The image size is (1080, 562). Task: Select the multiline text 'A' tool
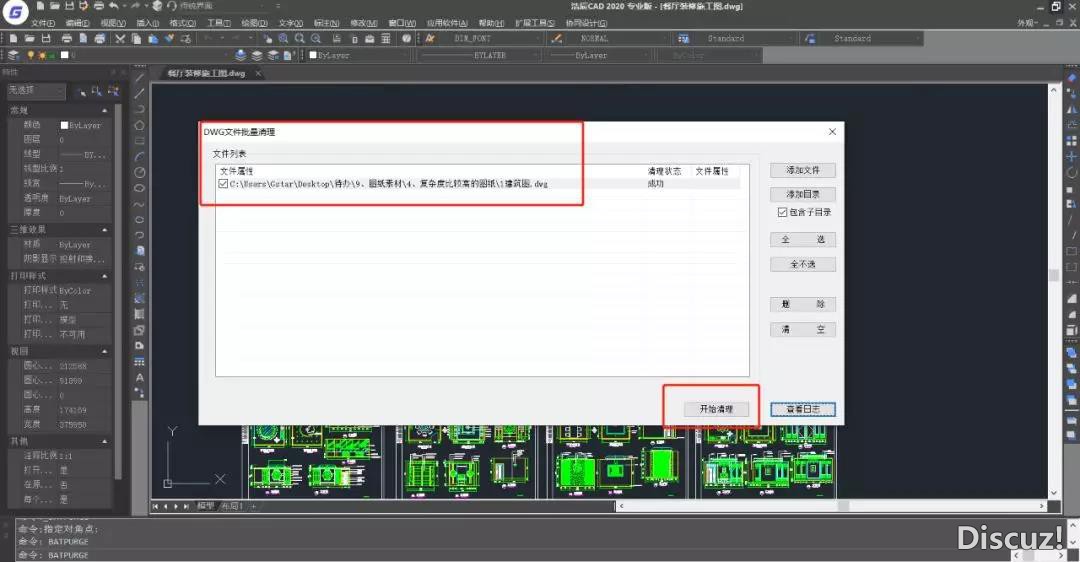tap(140, 378)
